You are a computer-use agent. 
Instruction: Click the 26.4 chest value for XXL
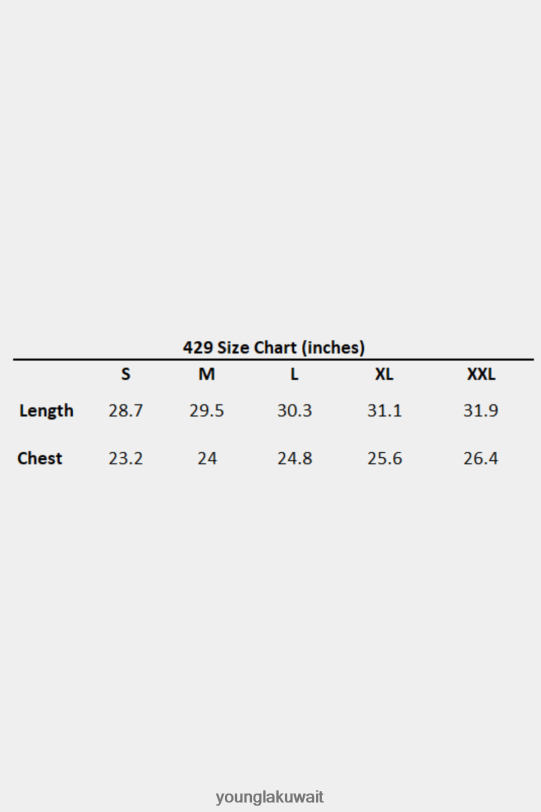coord(481,458)
